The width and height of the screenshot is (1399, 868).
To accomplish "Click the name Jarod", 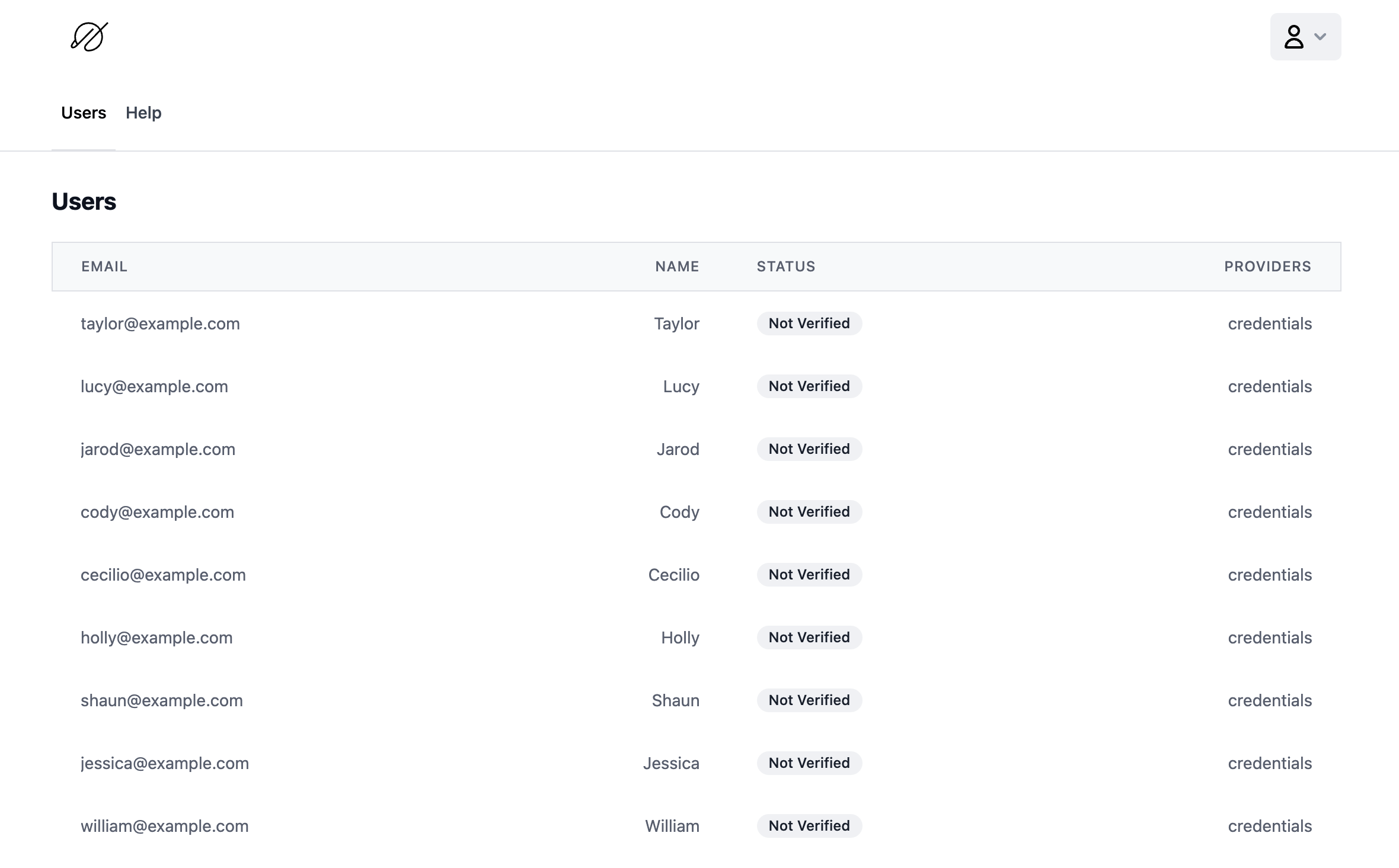I will click(678, 449).
